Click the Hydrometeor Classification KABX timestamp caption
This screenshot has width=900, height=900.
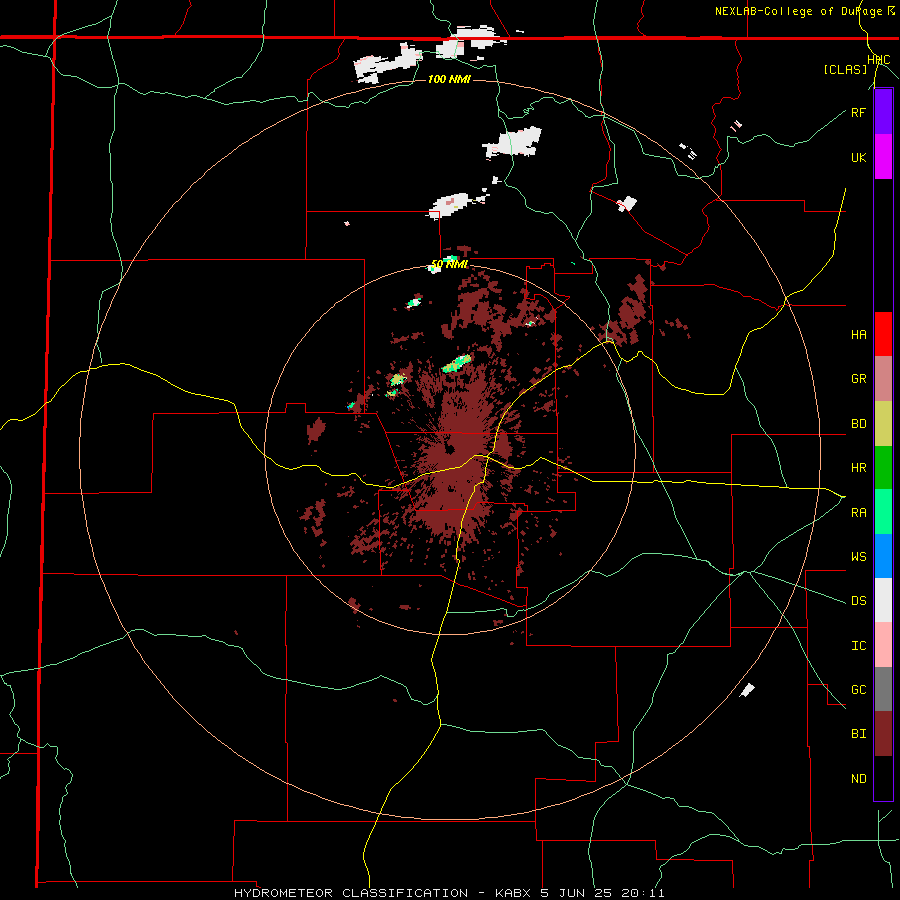tap(449, 893)
